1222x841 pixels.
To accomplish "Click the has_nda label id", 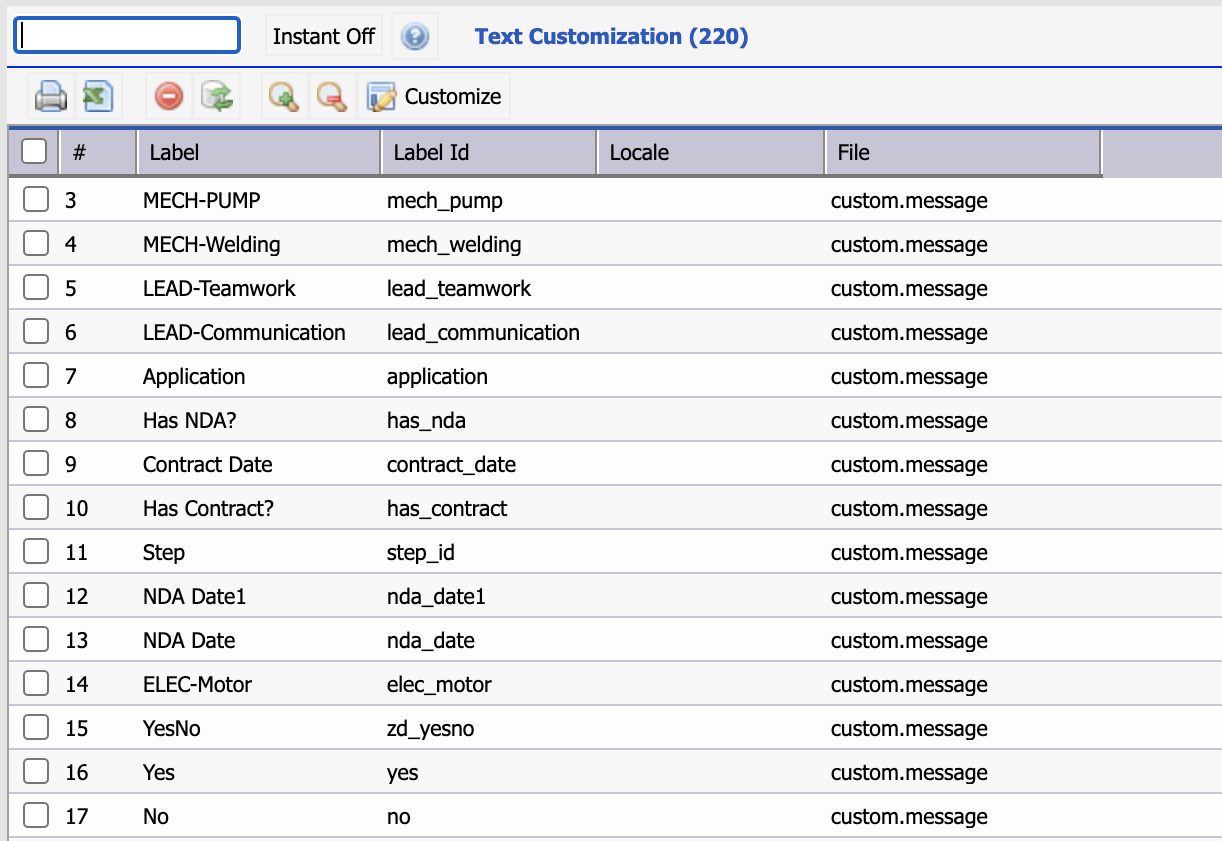I will (x=427, y=421).
